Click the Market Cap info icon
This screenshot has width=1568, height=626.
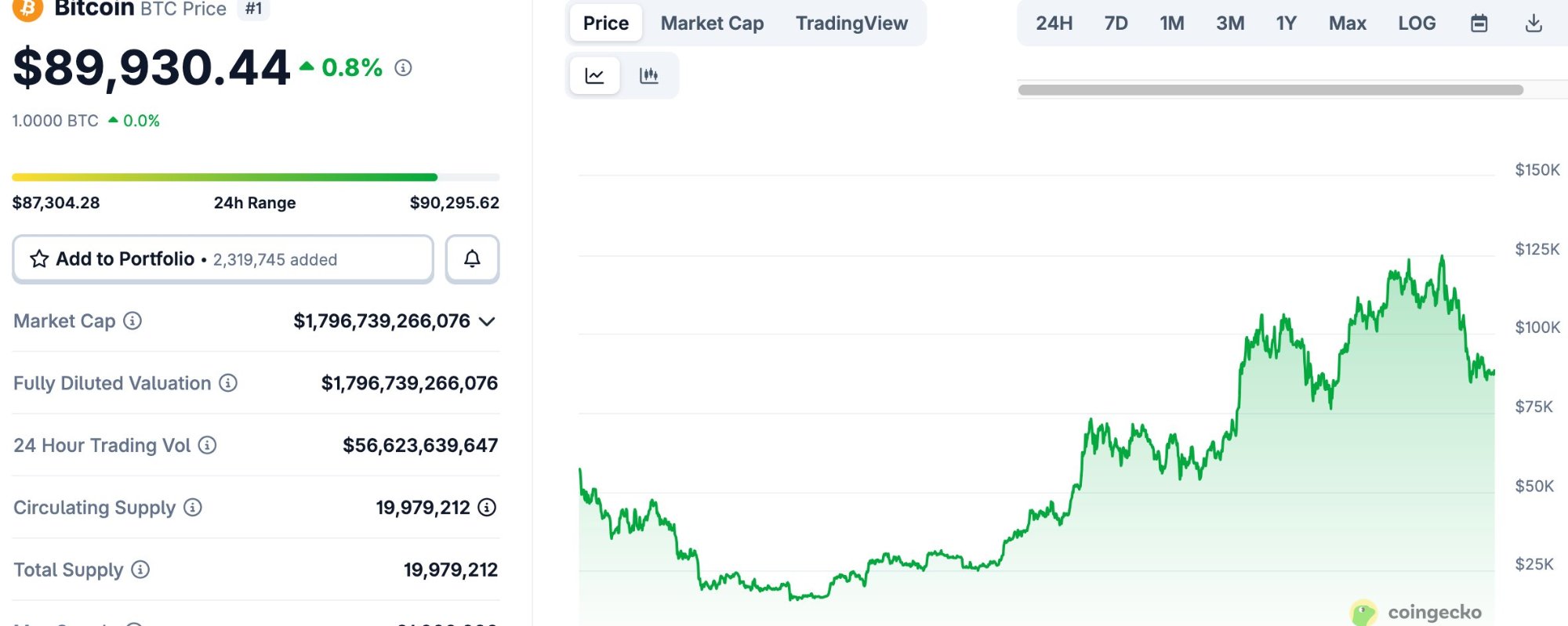[133, 321]
